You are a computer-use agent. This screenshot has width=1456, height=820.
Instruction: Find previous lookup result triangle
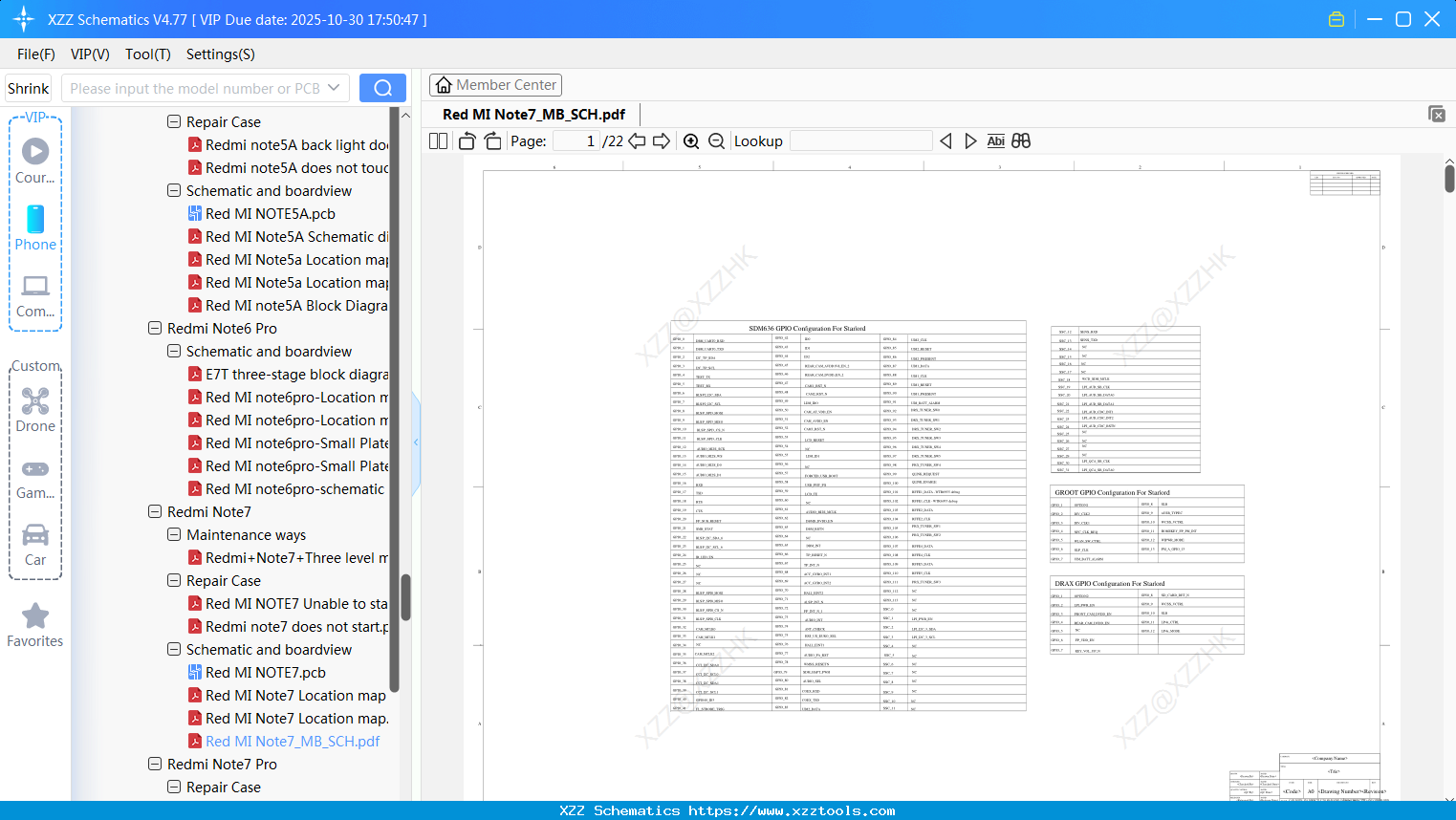click(945, 141)
